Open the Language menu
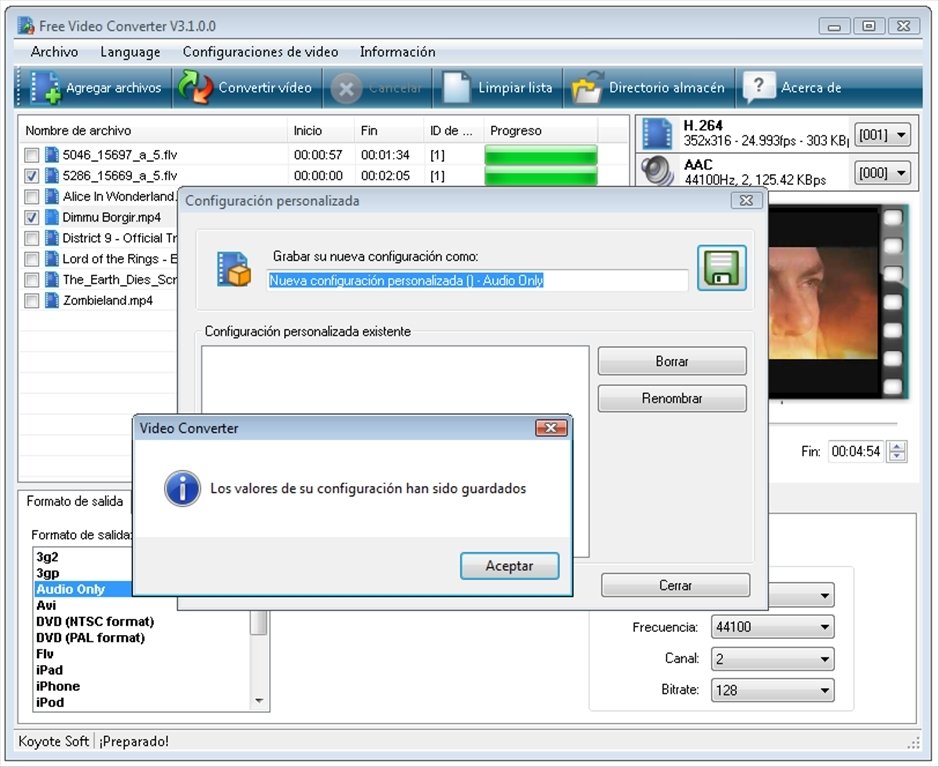 (130, 52)
